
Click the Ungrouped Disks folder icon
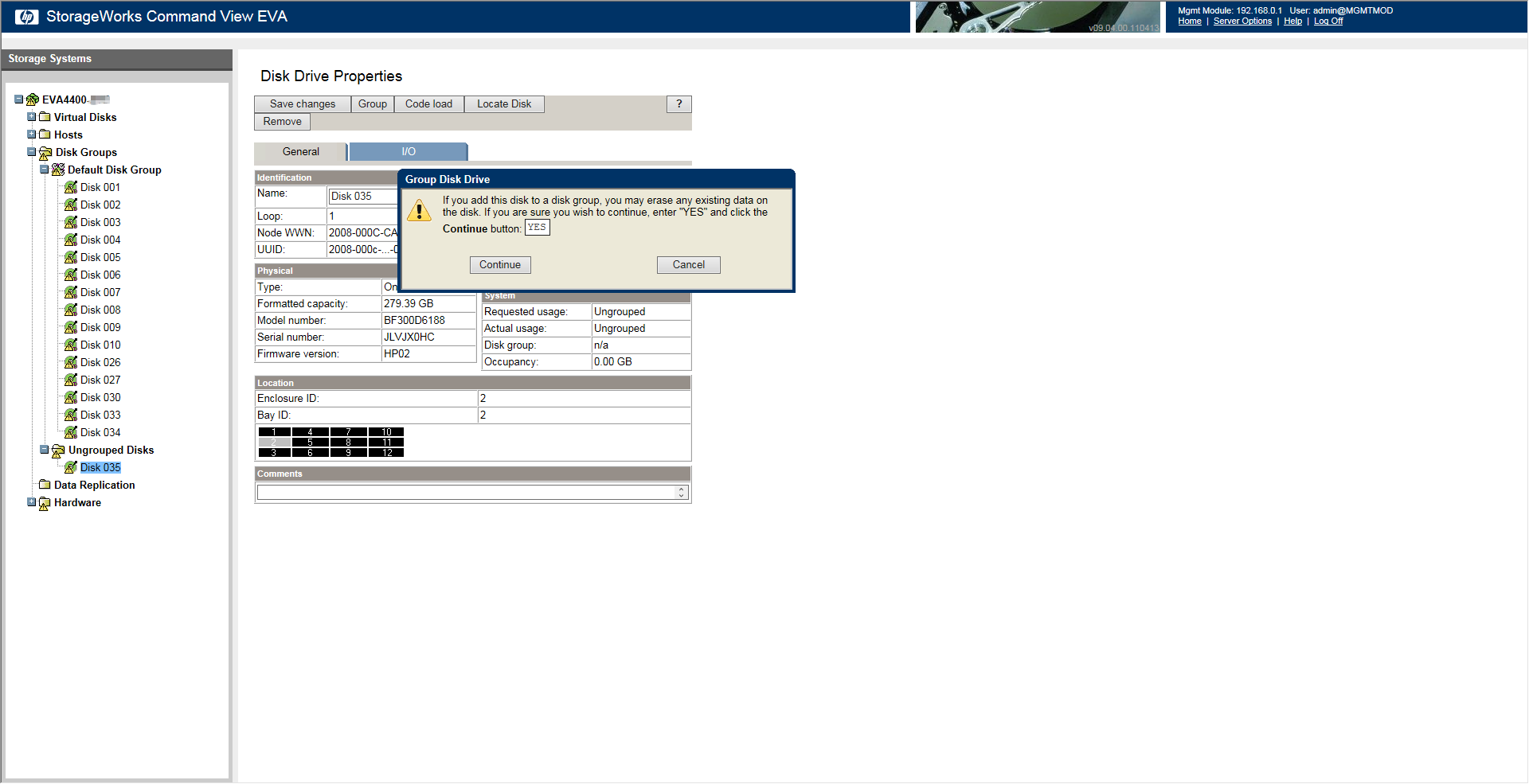pos(58,451)
